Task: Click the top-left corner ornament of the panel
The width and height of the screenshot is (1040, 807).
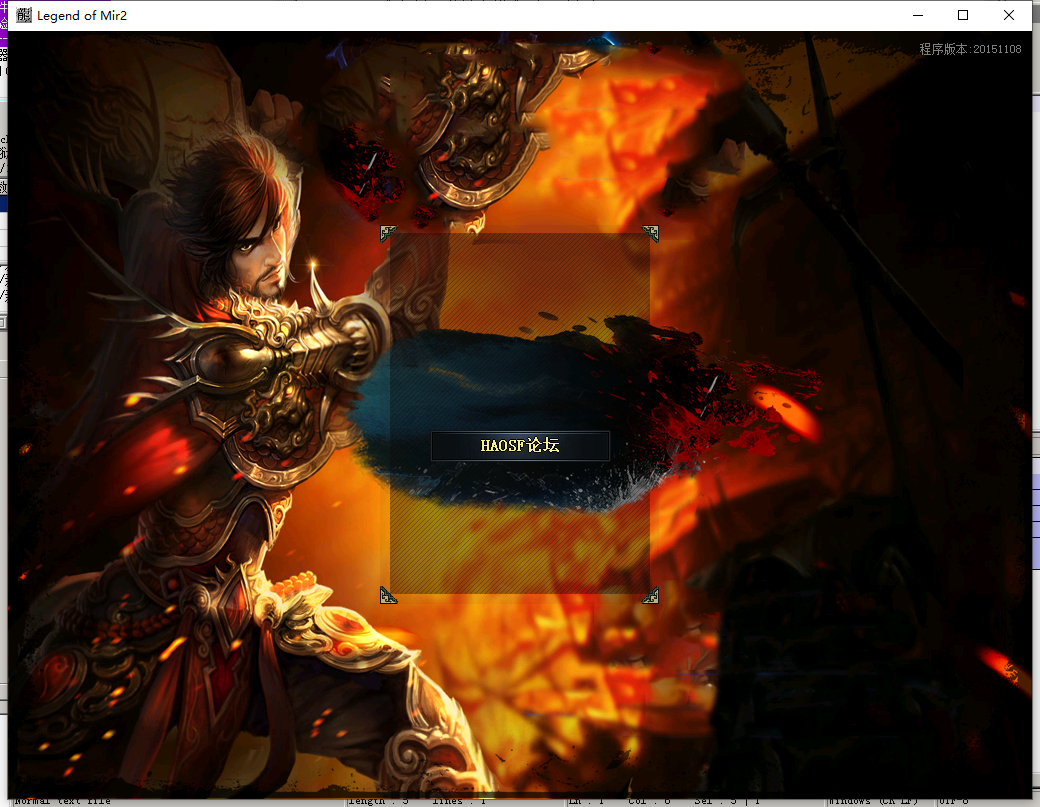Action: pyautogui.click(x=389, y=233)
